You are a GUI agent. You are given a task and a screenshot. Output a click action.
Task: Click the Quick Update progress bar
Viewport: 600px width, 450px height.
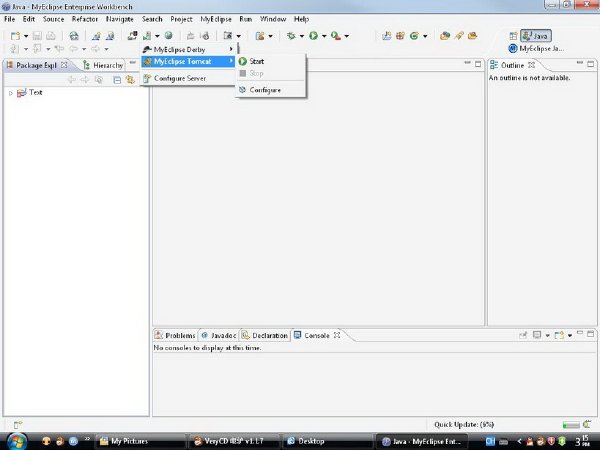[571, 425]
